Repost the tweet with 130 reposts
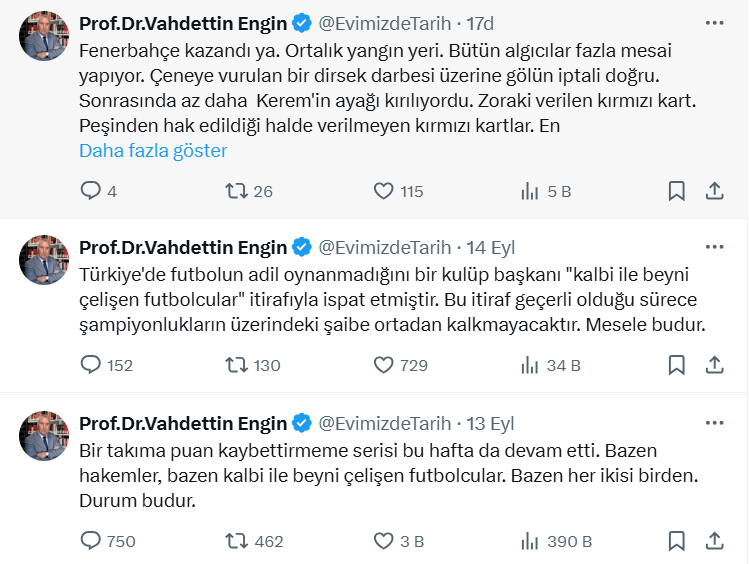 pyautogui.click(x=237, y=365)
